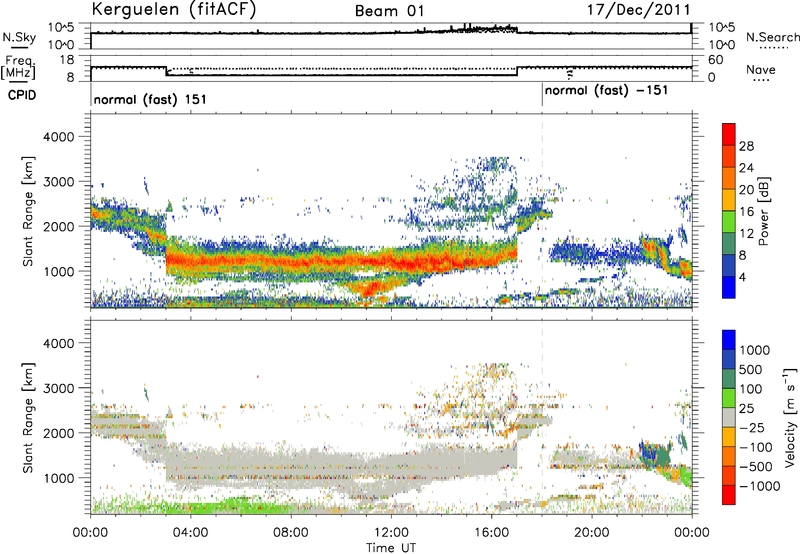The height and width of the screenshot is (554, 800).
Task: Click the "-100" label on velocity colorbar
Action: click(755, 447)
